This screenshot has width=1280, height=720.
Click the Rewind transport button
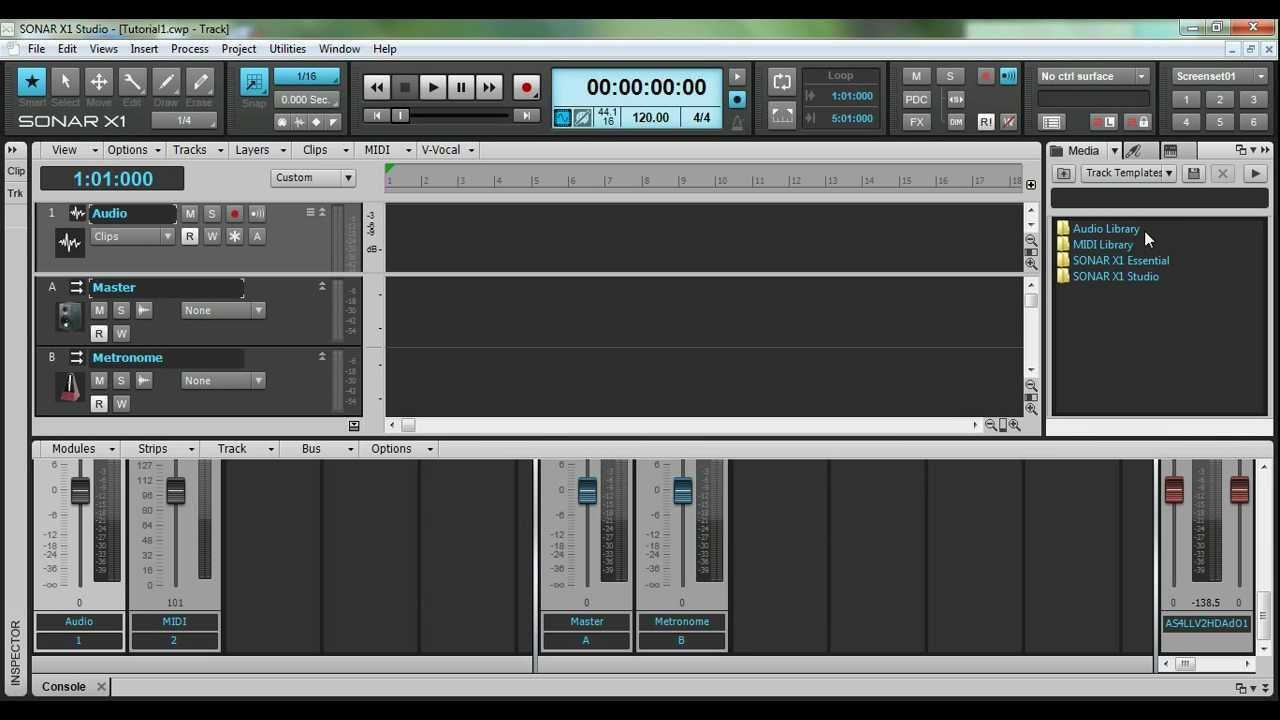[x=377, y=88]
